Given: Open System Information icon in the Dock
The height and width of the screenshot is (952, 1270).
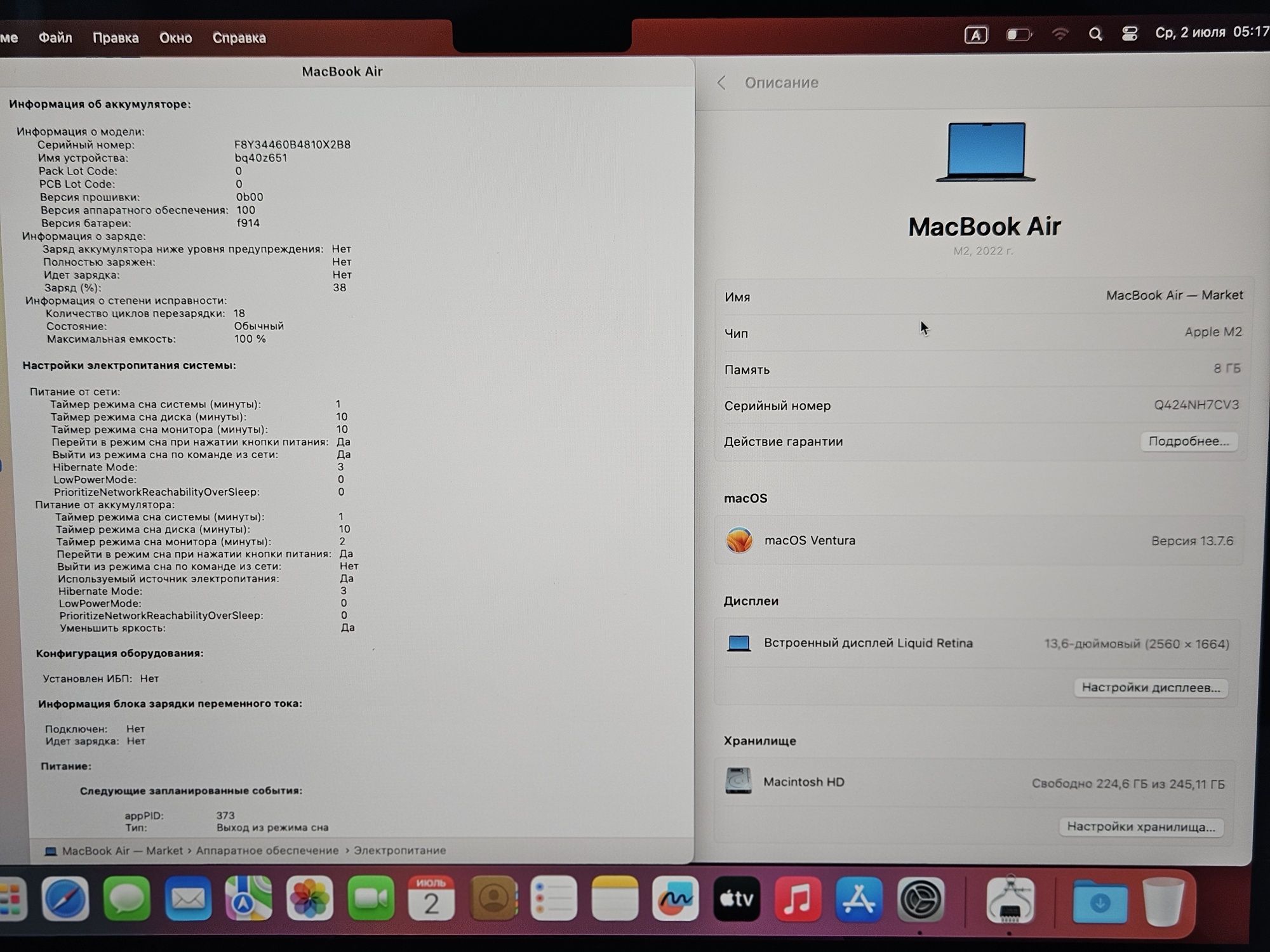Looking at the screenshot, I should click(x=1010, y=900).
